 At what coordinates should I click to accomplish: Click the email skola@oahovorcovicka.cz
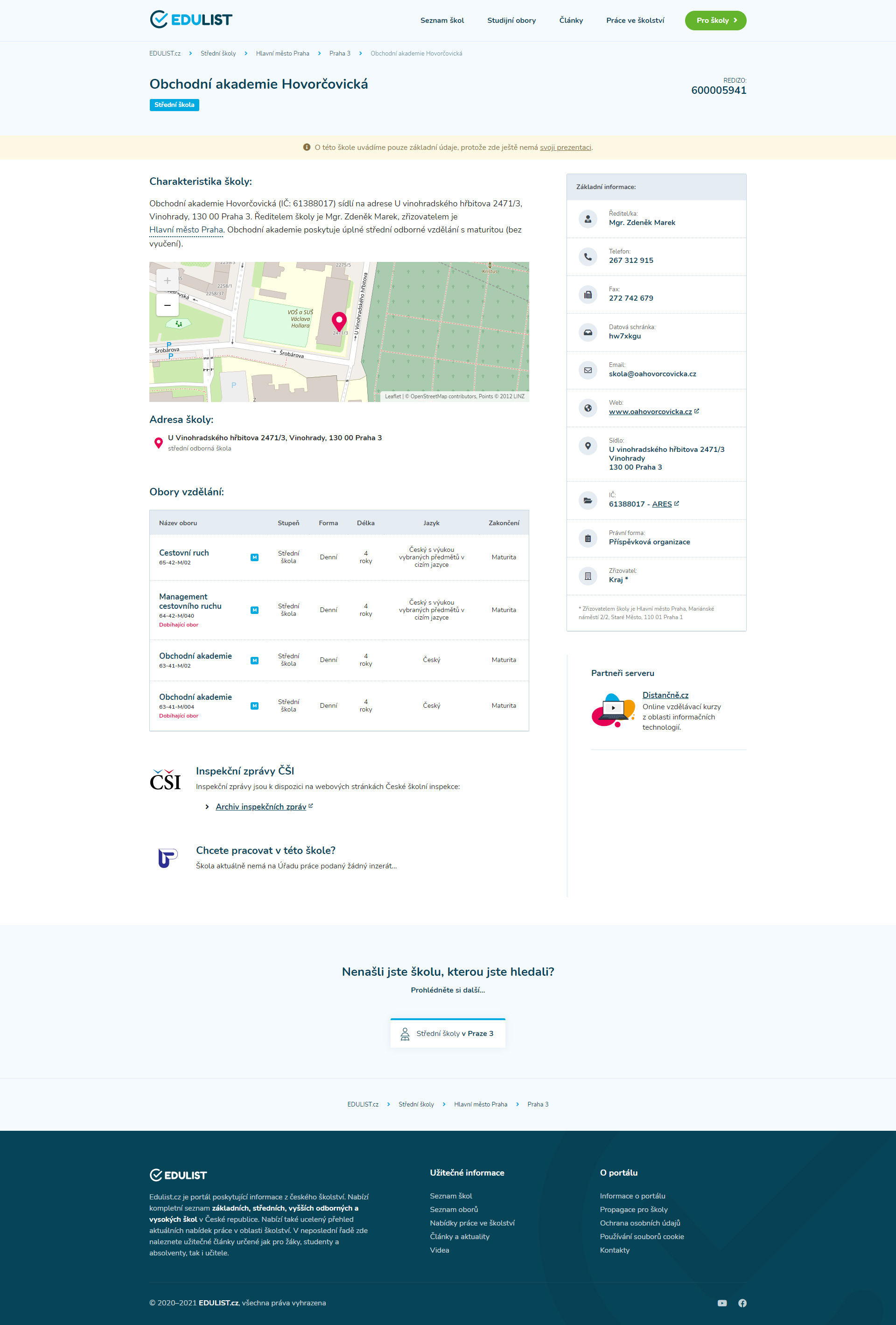coord(652,374)
